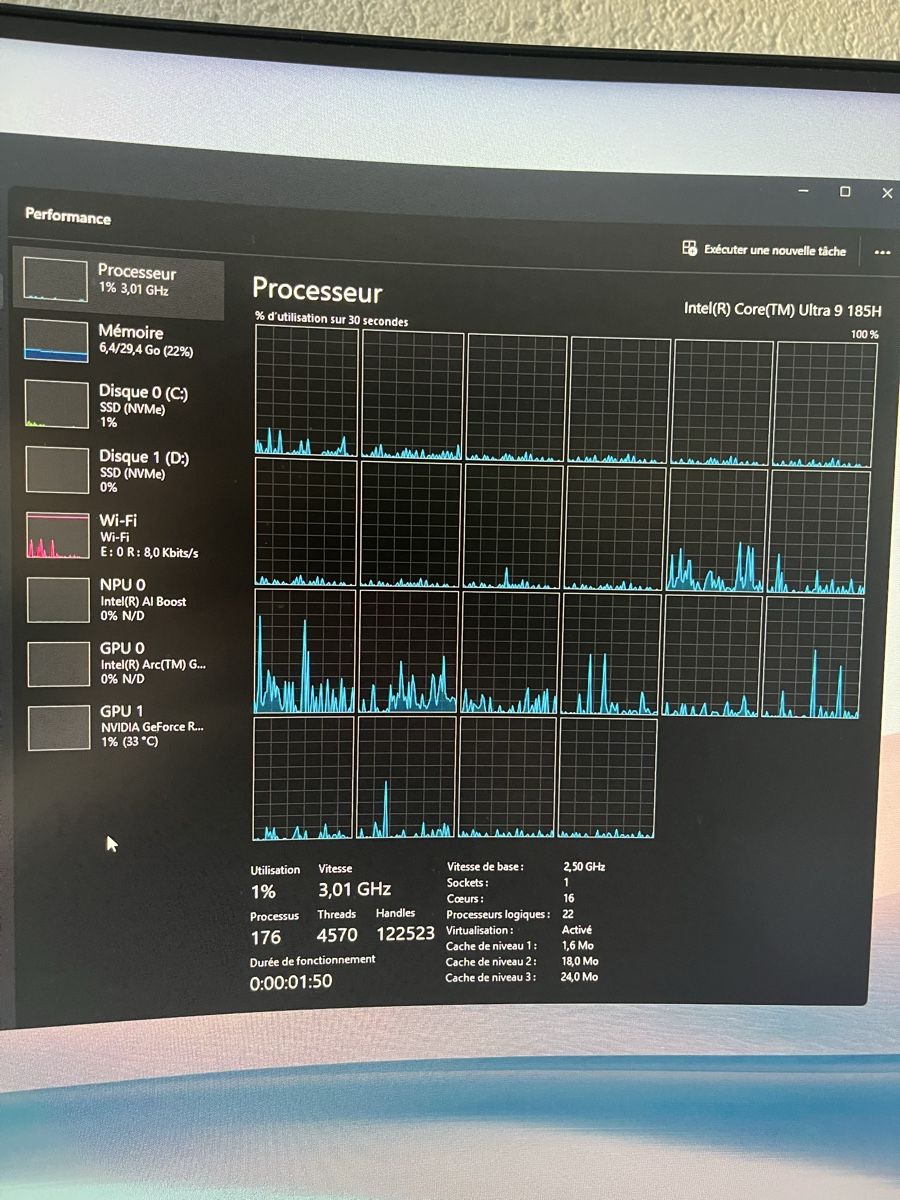Click the "Sockets :" label
The width and height of the screenshot is (900, 1200).
[x=467, y=883]
